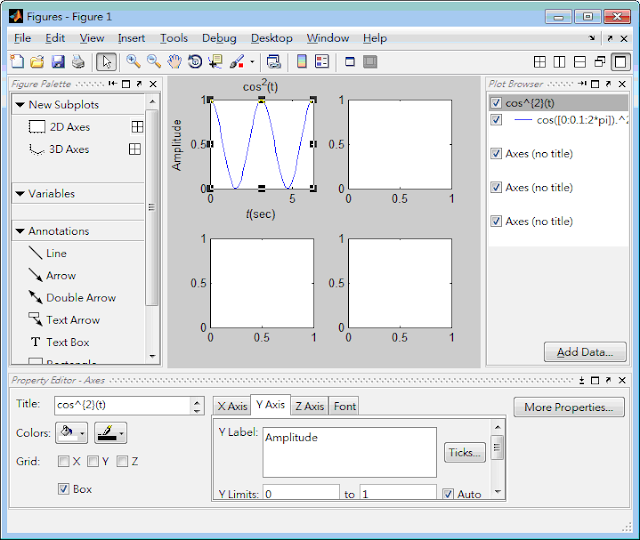Tile figures top and bottom
640x540 pixels.
click(x=580, y=62)
